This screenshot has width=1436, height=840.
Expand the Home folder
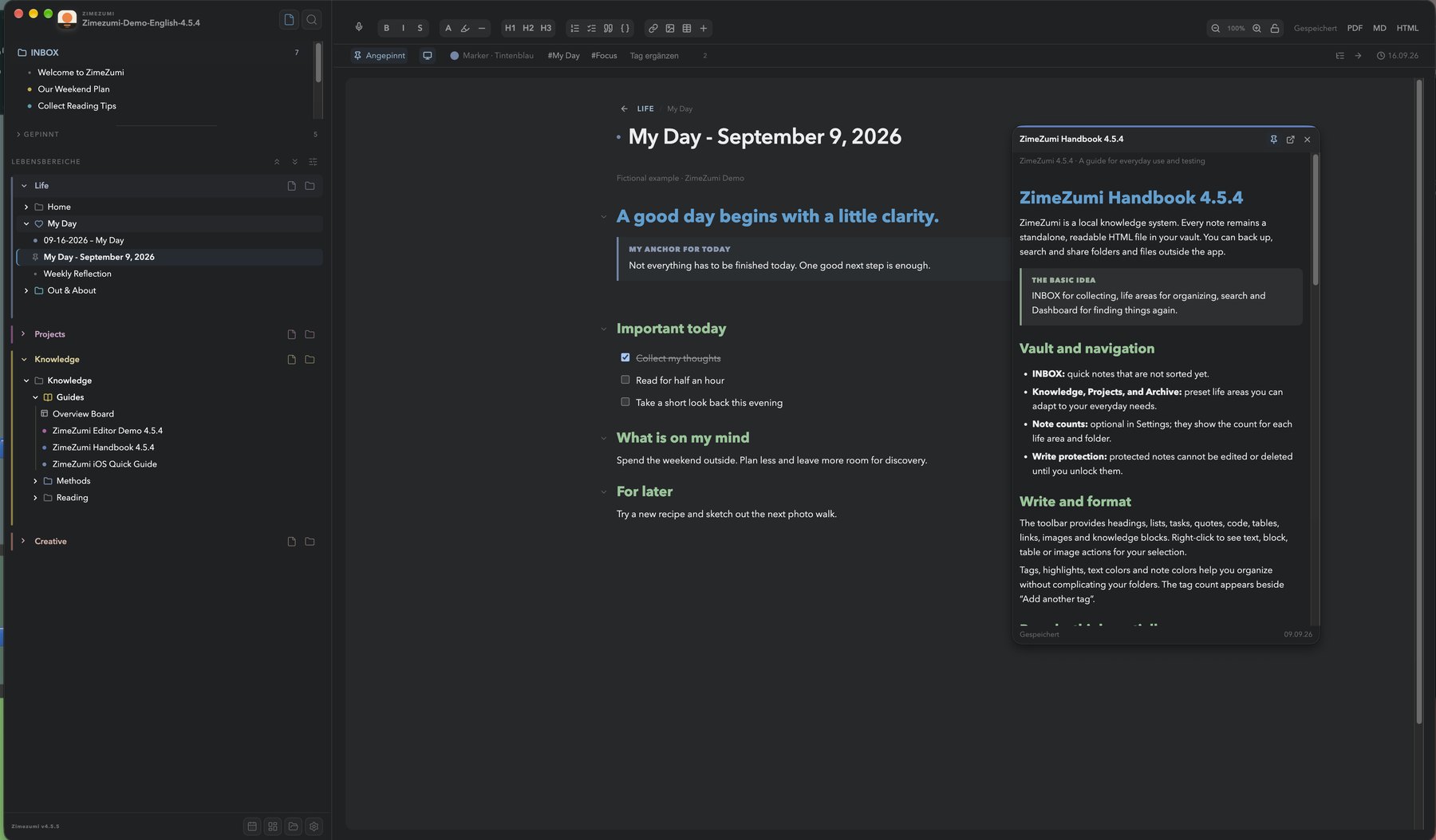pos(26,207)
